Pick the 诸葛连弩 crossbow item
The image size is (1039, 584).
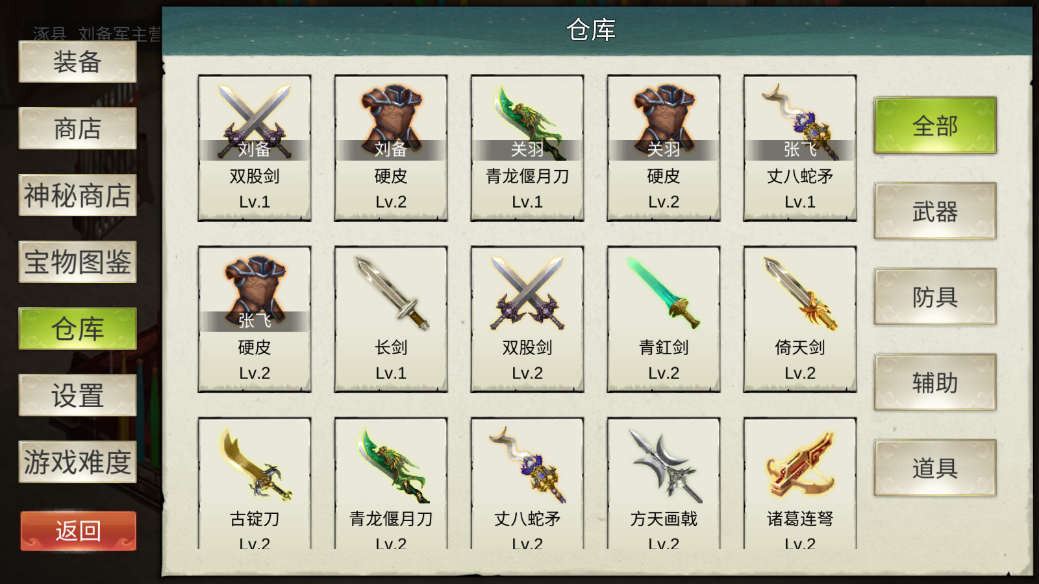point(800,484)
